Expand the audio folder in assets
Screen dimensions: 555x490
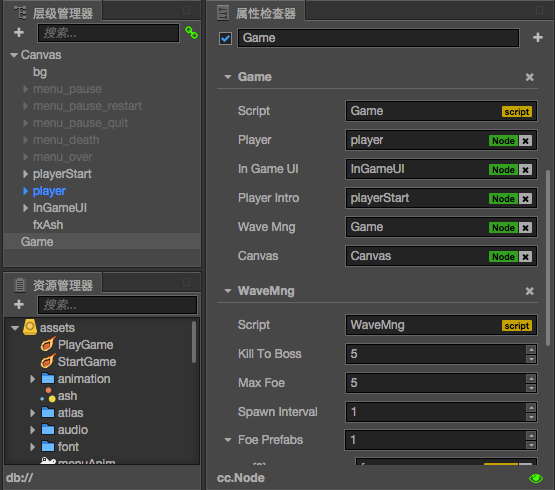pyautogui.click(x=33, y=430)
